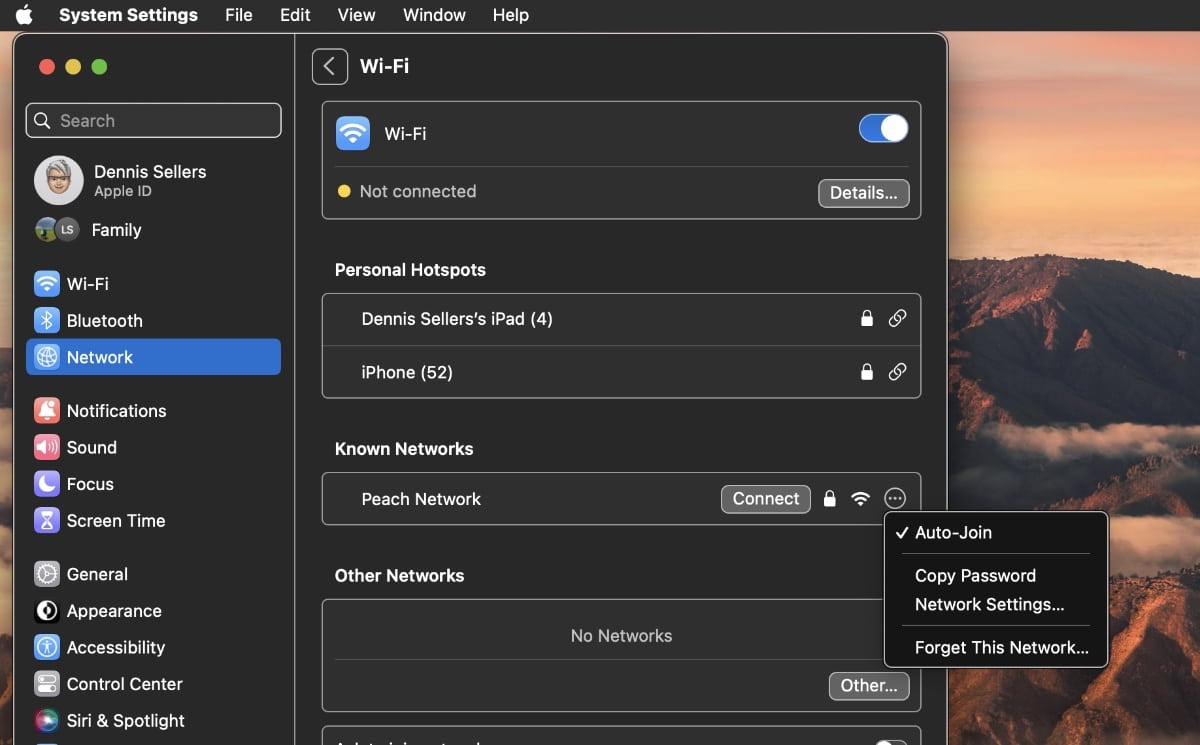Toggle Auto-Join for Peach Network
This screenshot has height=745, width=1200.
coord(953,532)
